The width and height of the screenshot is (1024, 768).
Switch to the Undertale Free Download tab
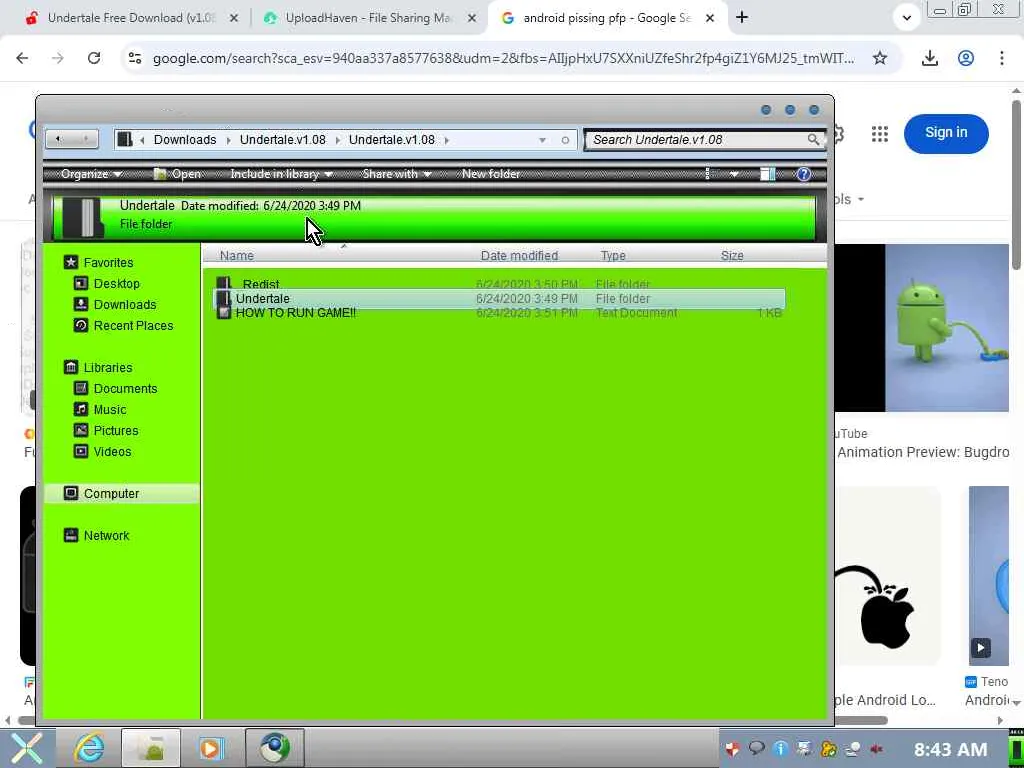point(131,18)
